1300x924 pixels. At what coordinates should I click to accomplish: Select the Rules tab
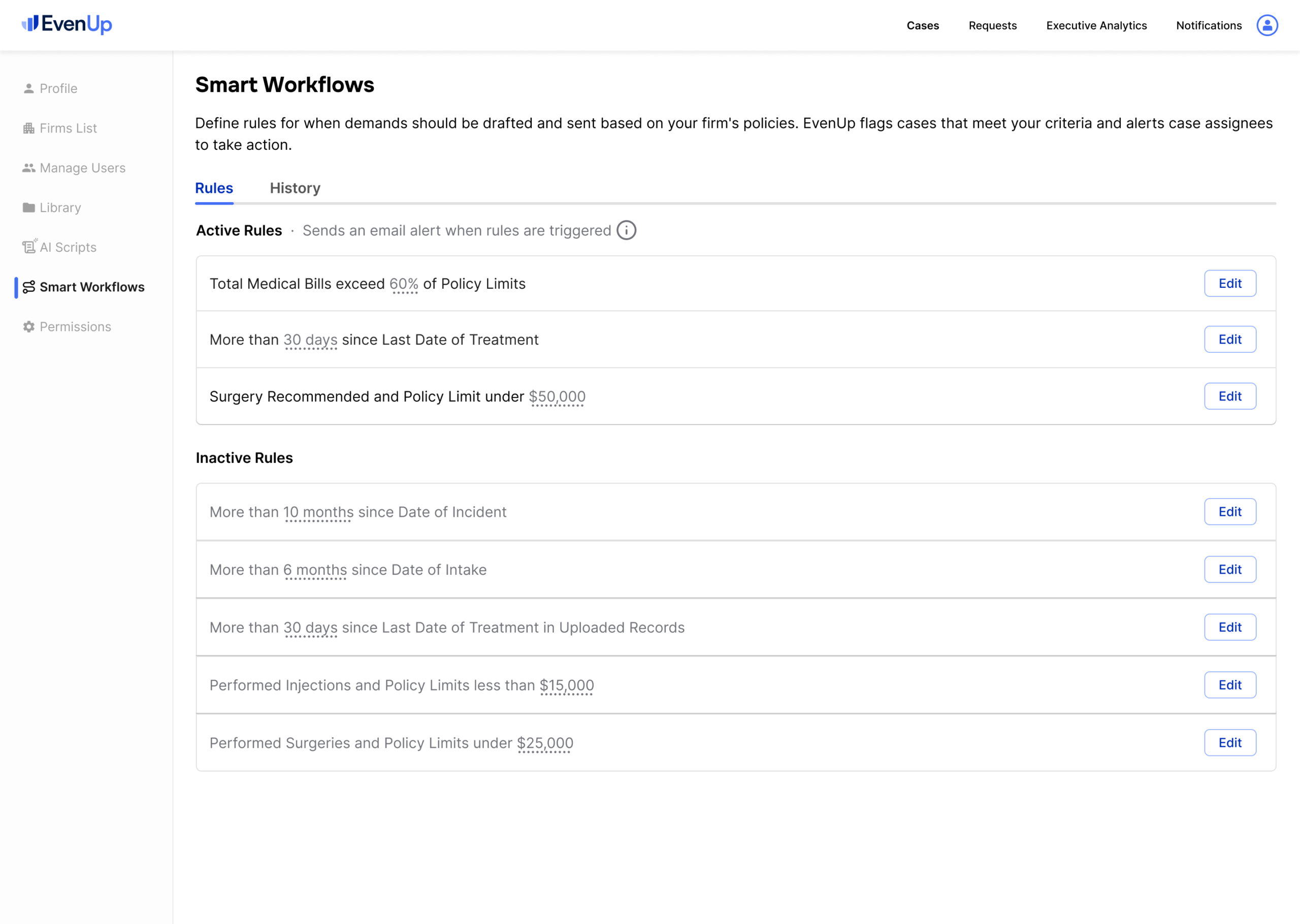214,188
